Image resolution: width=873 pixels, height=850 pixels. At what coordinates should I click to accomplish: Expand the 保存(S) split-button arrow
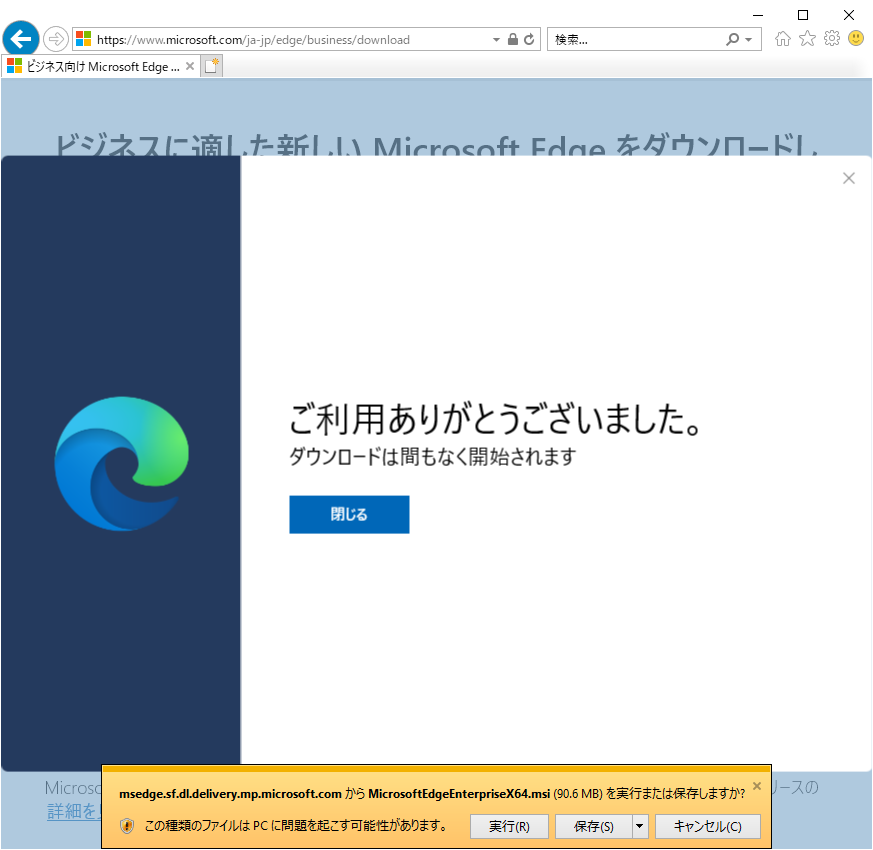click(638, 826)
